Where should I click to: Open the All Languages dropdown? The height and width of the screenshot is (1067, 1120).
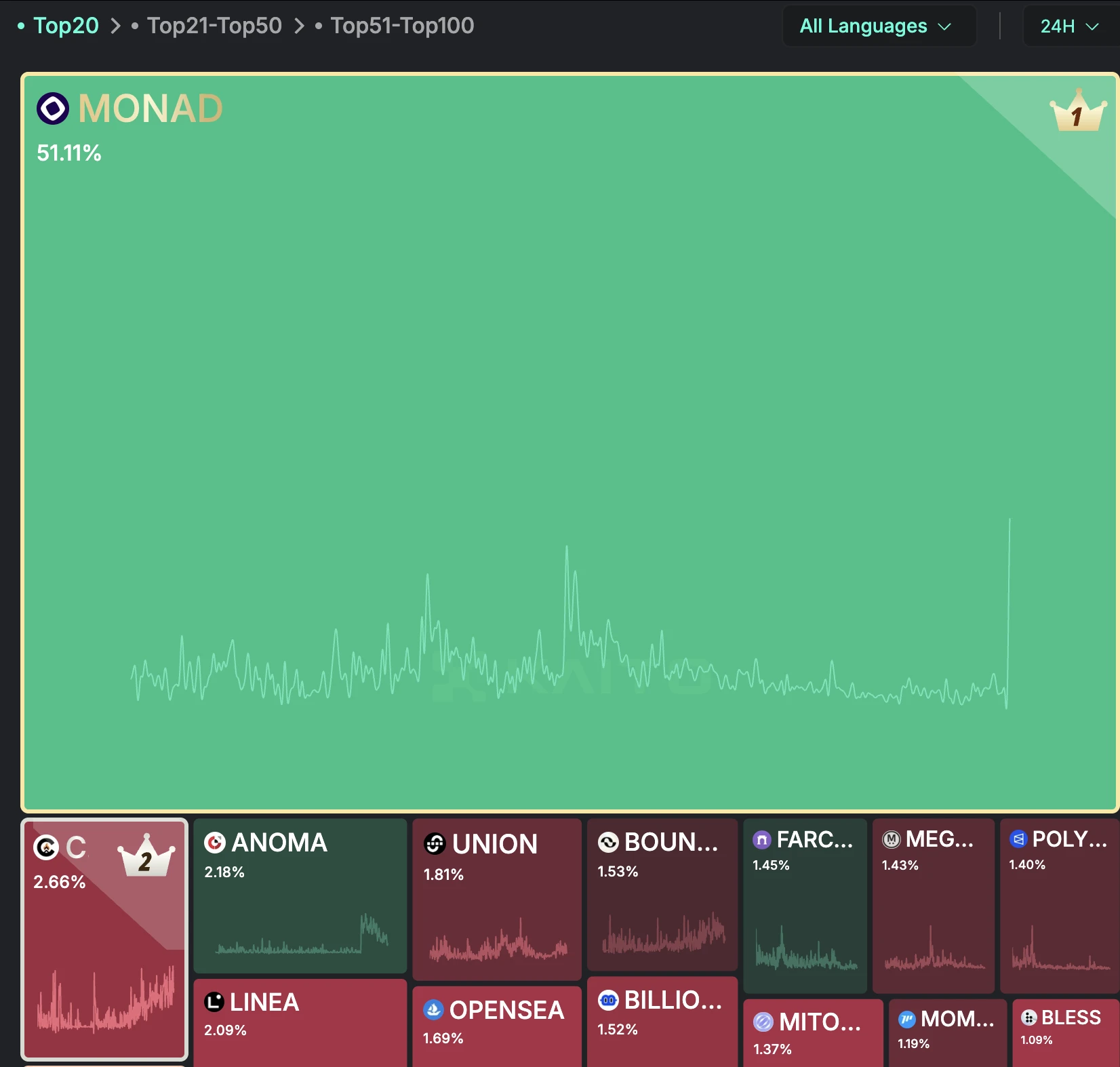(x=878, y=26)
